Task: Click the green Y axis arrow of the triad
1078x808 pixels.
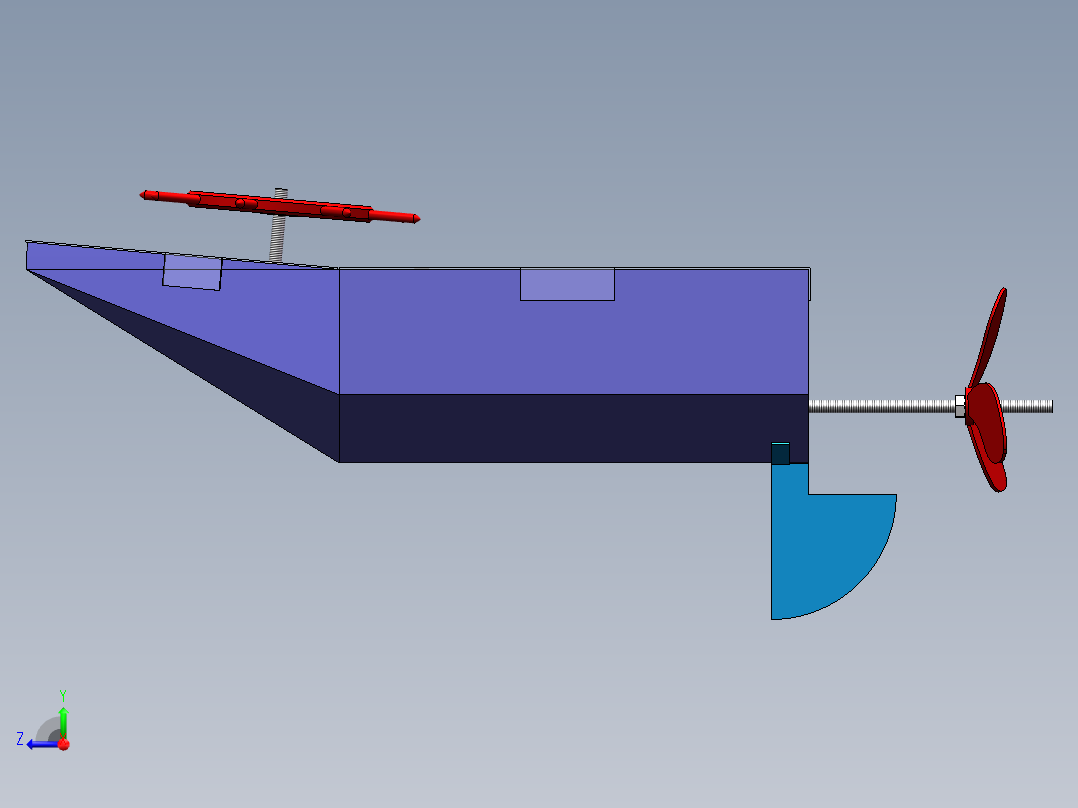Action: tap(63, 722)
